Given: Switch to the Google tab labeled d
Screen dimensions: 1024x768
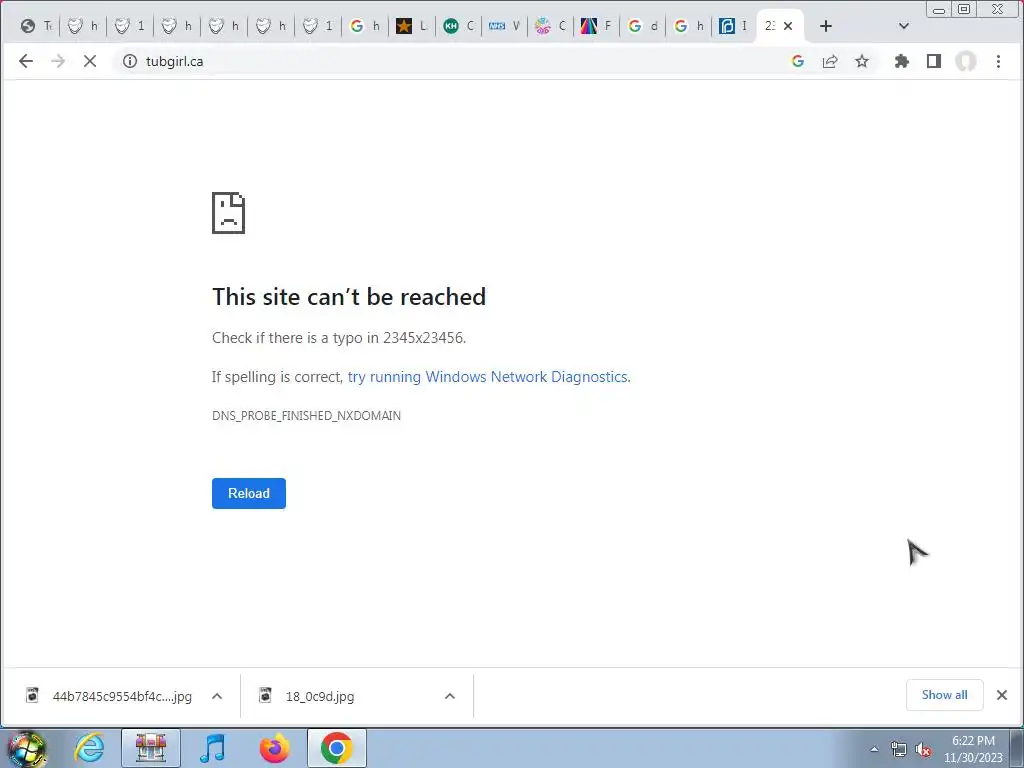Looking at the screenshot, I should [643, 26].
